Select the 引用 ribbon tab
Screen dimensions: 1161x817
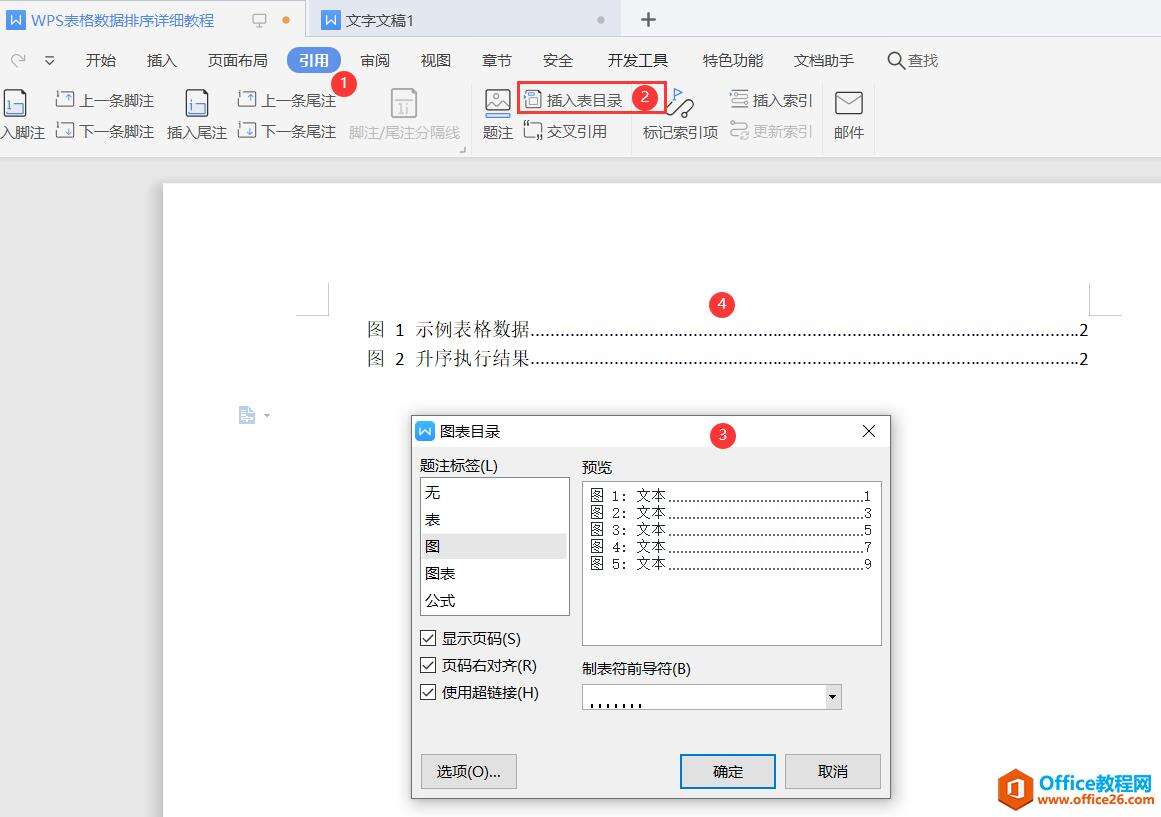(314, 60)
